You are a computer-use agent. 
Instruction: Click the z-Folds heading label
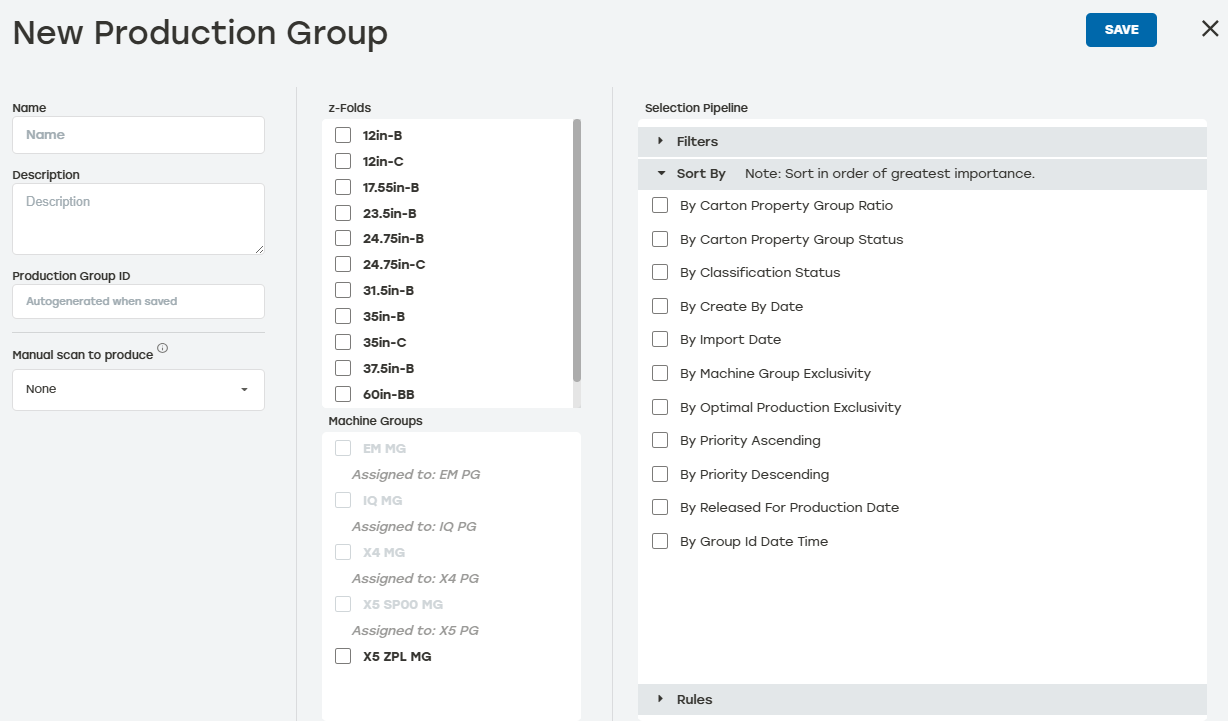click(350, 108)
